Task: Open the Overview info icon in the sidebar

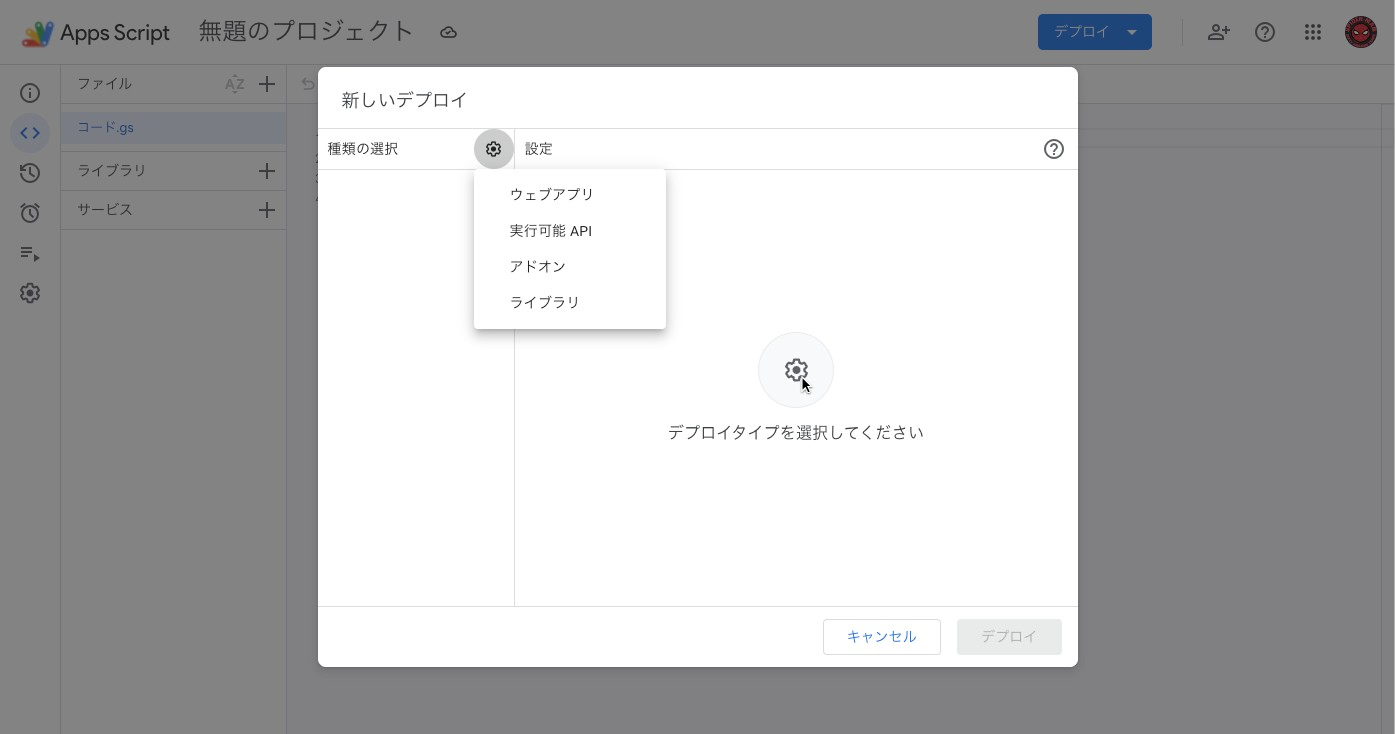Action: click(30, 93)
